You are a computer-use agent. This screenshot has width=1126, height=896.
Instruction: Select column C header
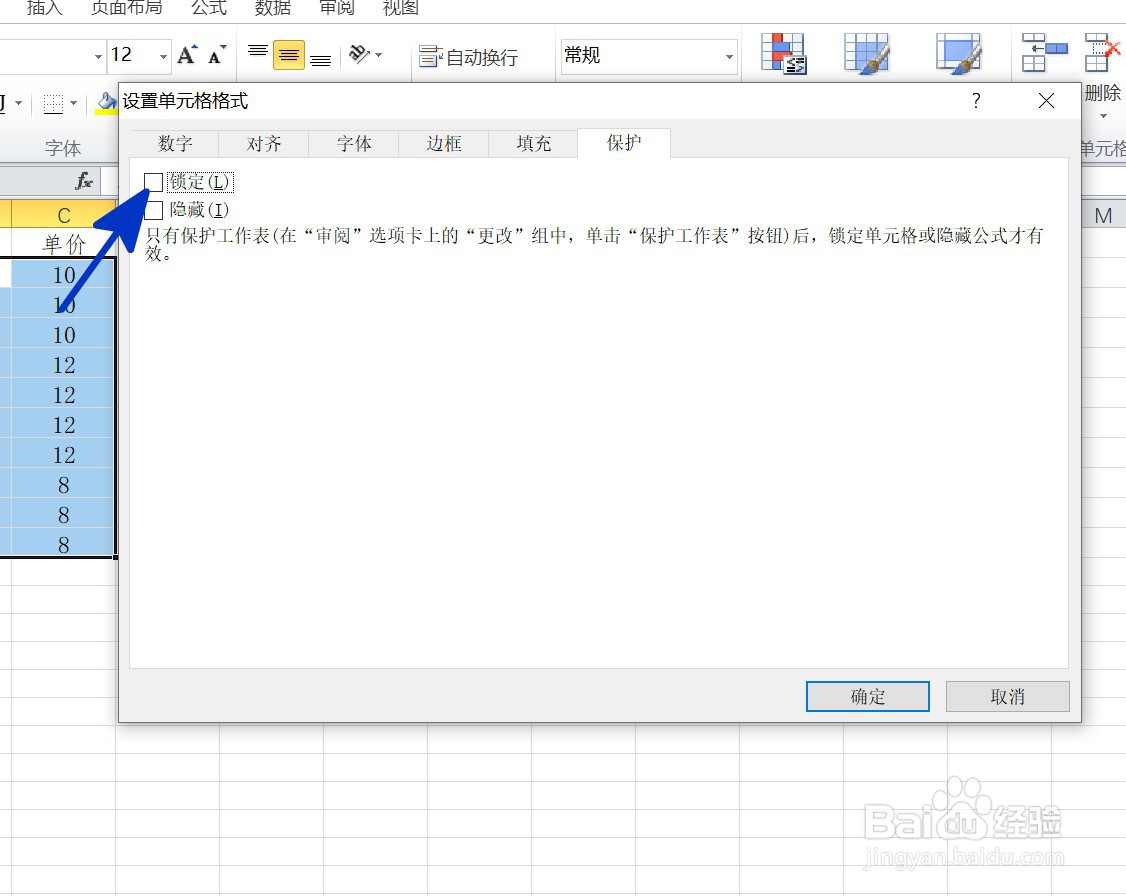(63, 215)
